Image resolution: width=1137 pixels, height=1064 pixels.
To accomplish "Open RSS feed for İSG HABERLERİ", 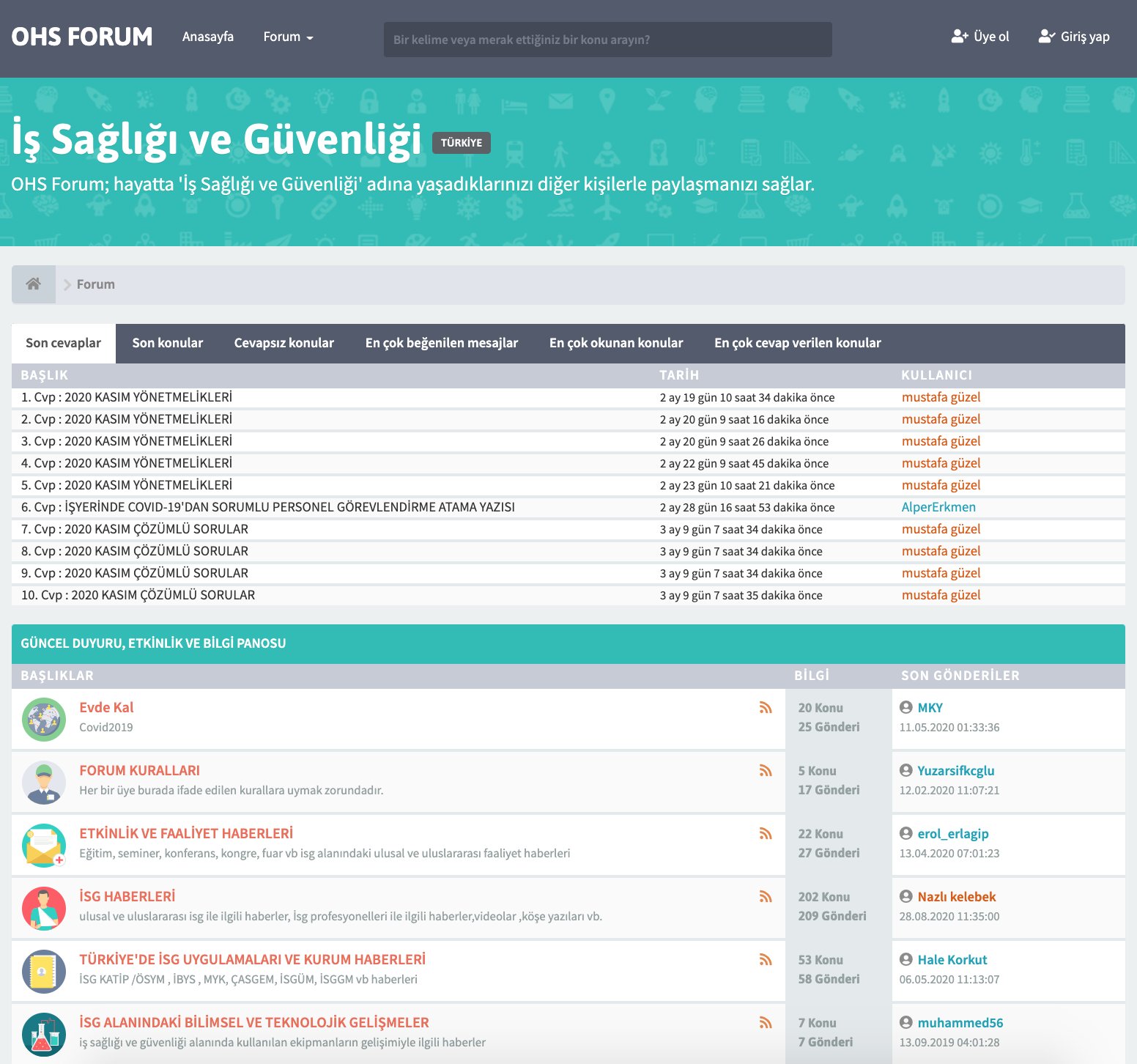I will click(766, 895).
